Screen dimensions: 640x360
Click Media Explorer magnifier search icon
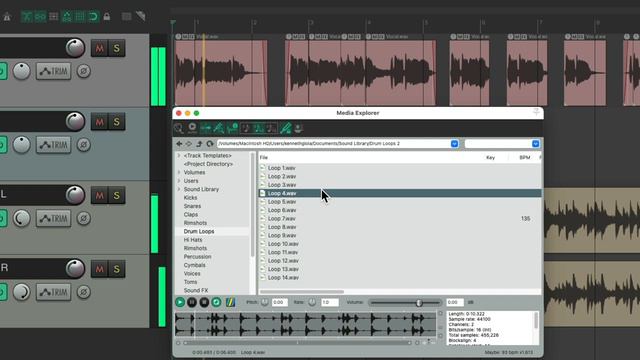179,128
